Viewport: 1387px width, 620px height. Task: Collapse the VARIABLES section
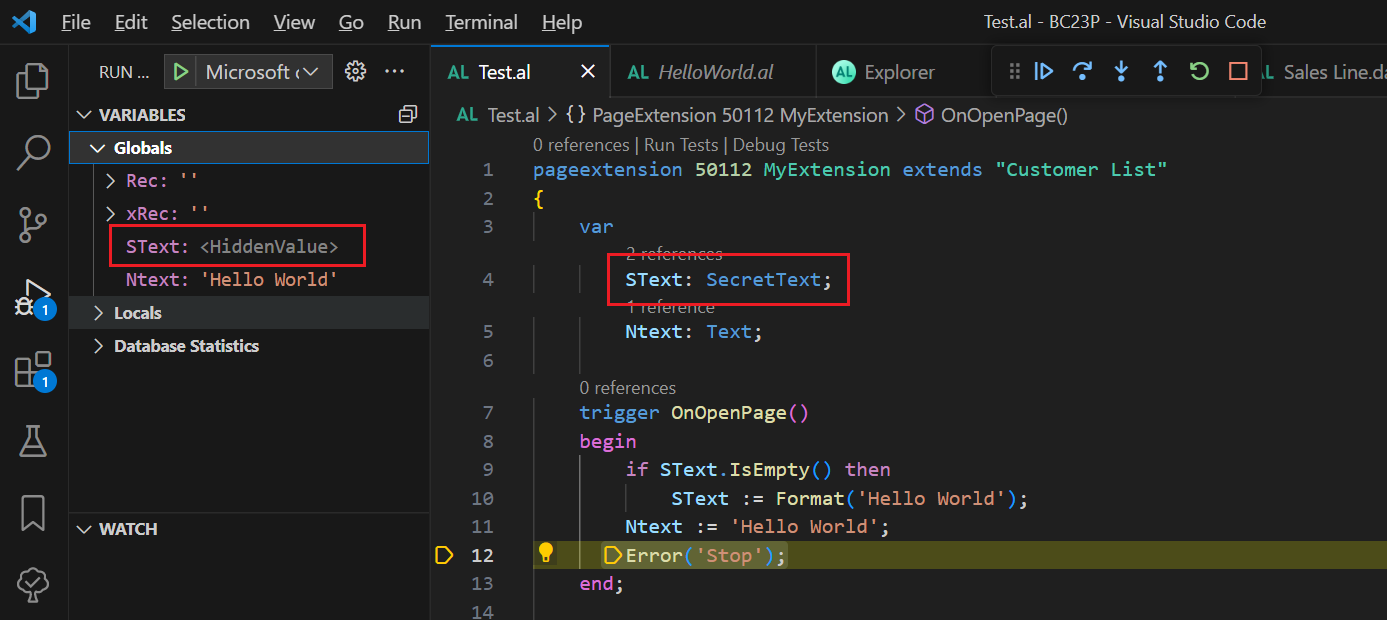pos(85,115)
